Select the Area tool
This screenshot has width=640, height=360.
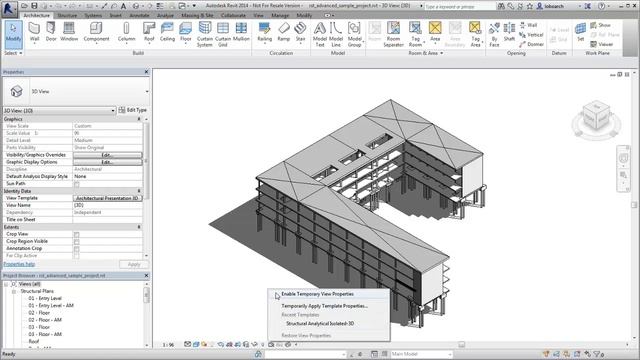[x=435, y=32]
